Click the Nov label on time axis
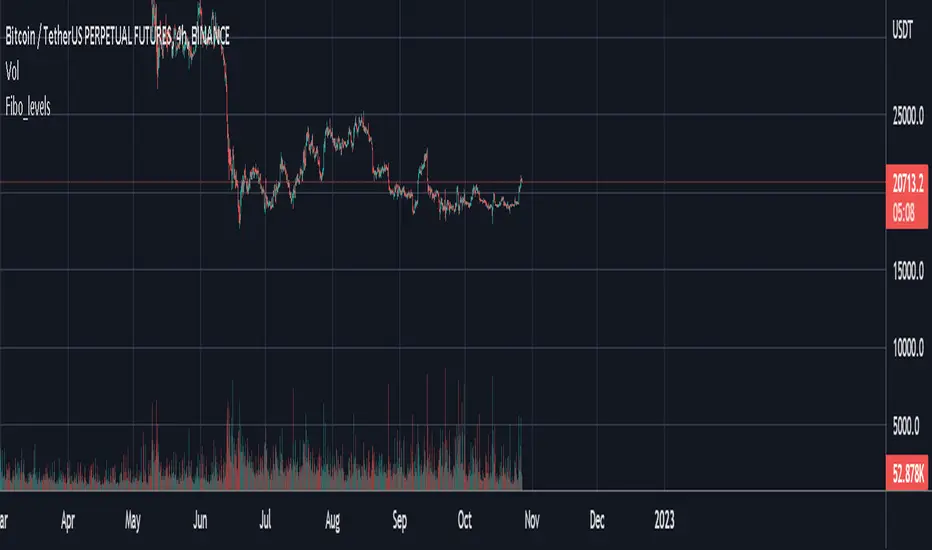This screenshot has height=550, width=932. [x=532, y=520]
